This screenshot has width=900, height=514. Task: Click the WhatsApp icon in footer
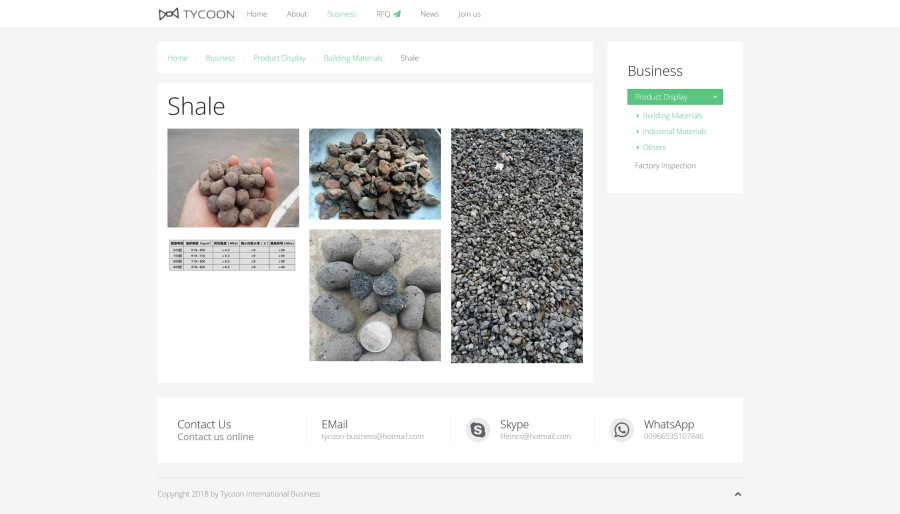[x=622, y=430]
